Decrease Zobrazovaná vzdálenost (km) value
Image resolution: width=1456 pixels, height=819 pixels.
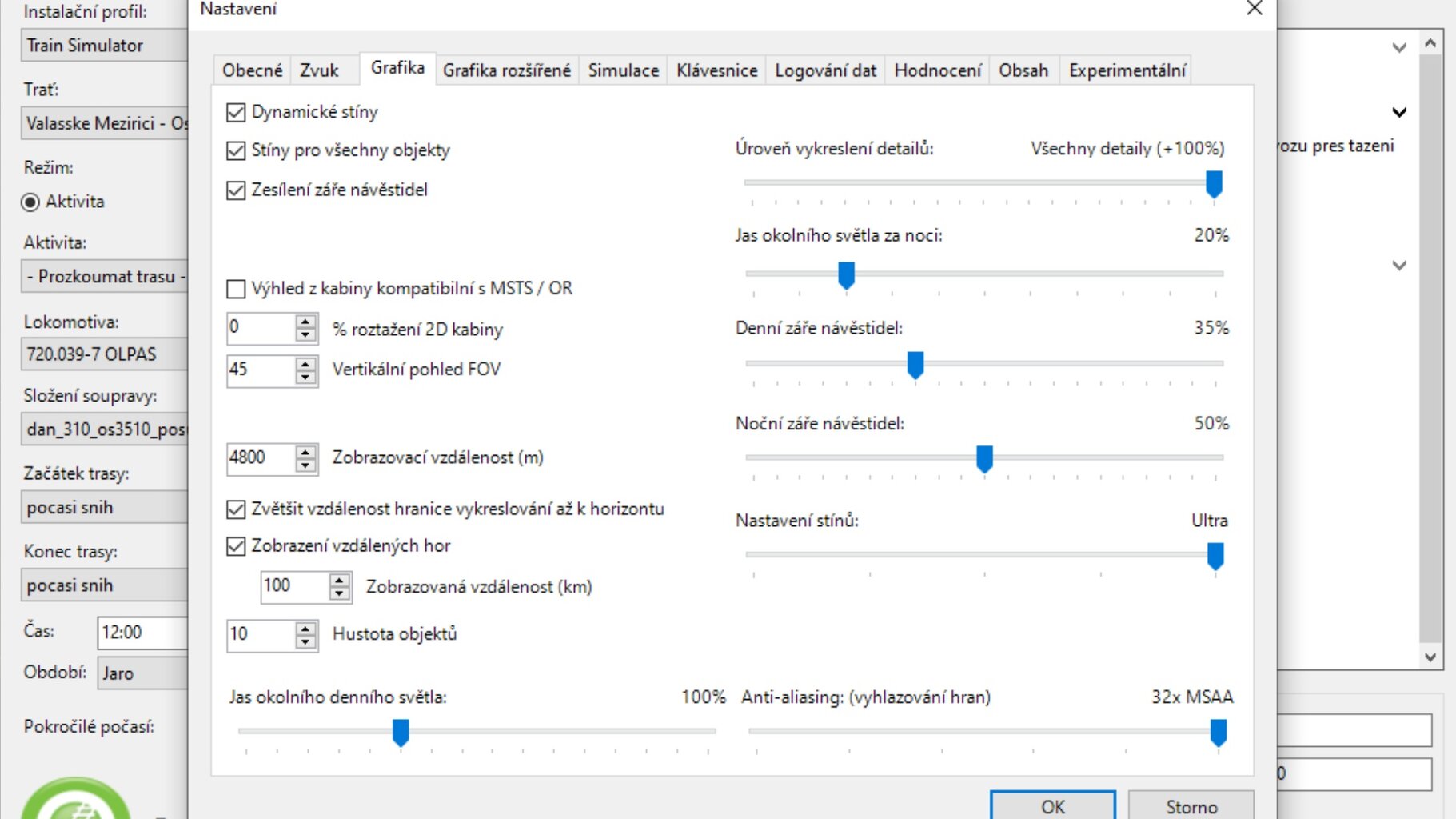[340, 594]
